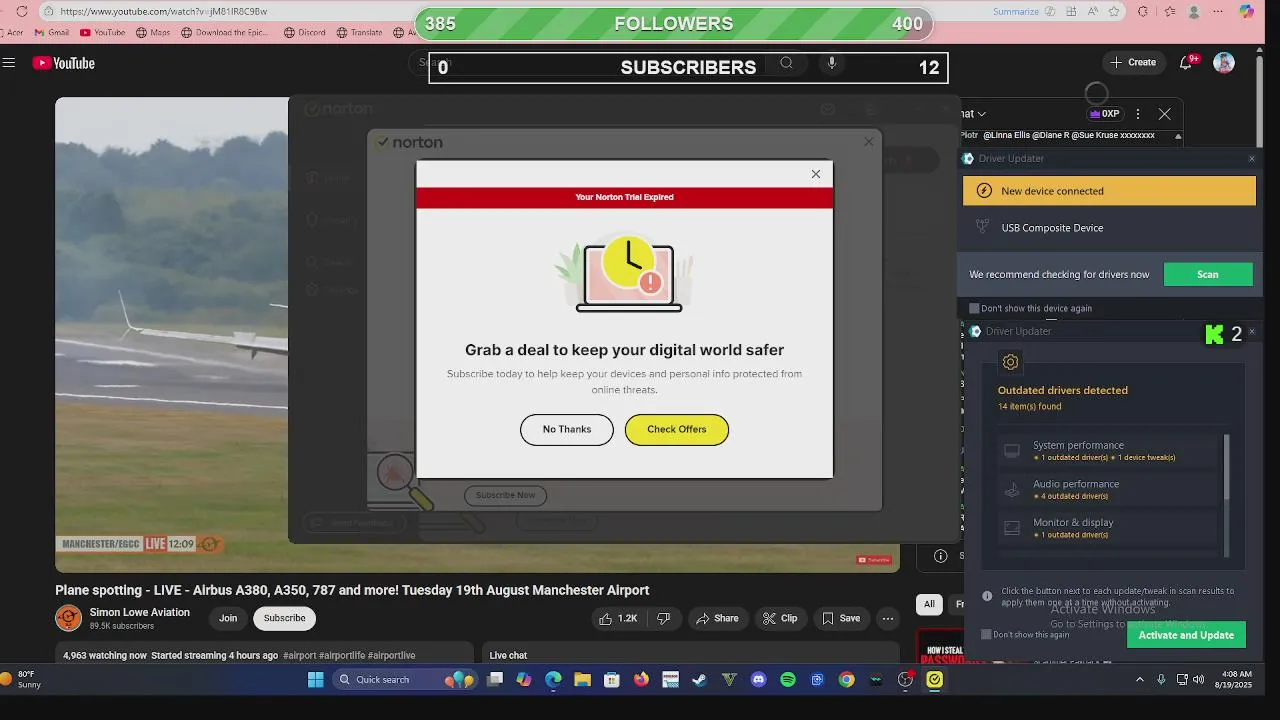This screenshot has height=720, width=1280.
Task: Select System performance outdated drivers row
Action: coord(1108,451)
